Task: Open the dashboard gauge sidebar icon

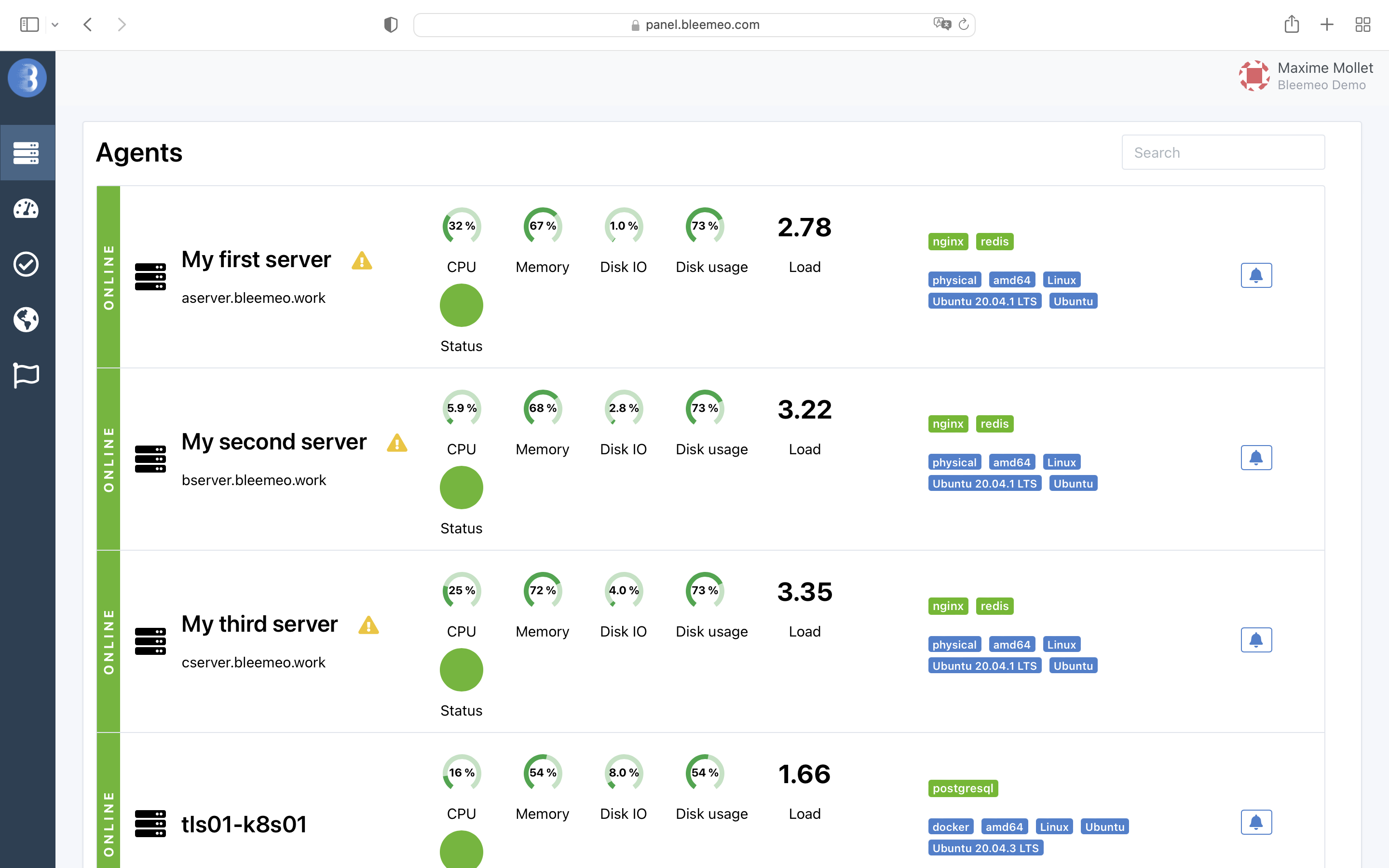Action: point(27,209)
